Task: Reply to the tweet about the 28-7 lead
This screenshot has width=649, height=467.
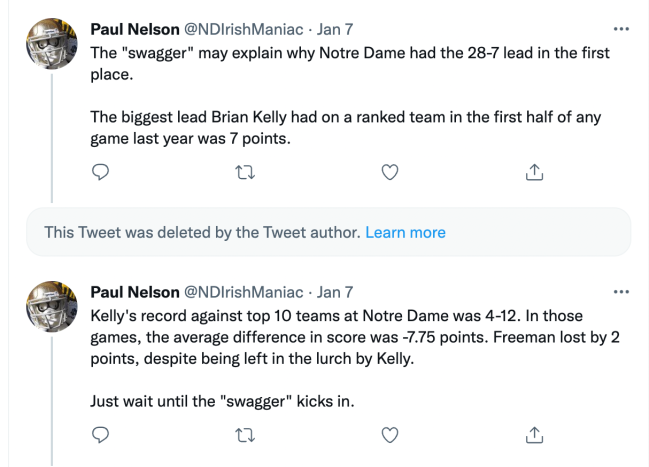Action: click(100, 174)
